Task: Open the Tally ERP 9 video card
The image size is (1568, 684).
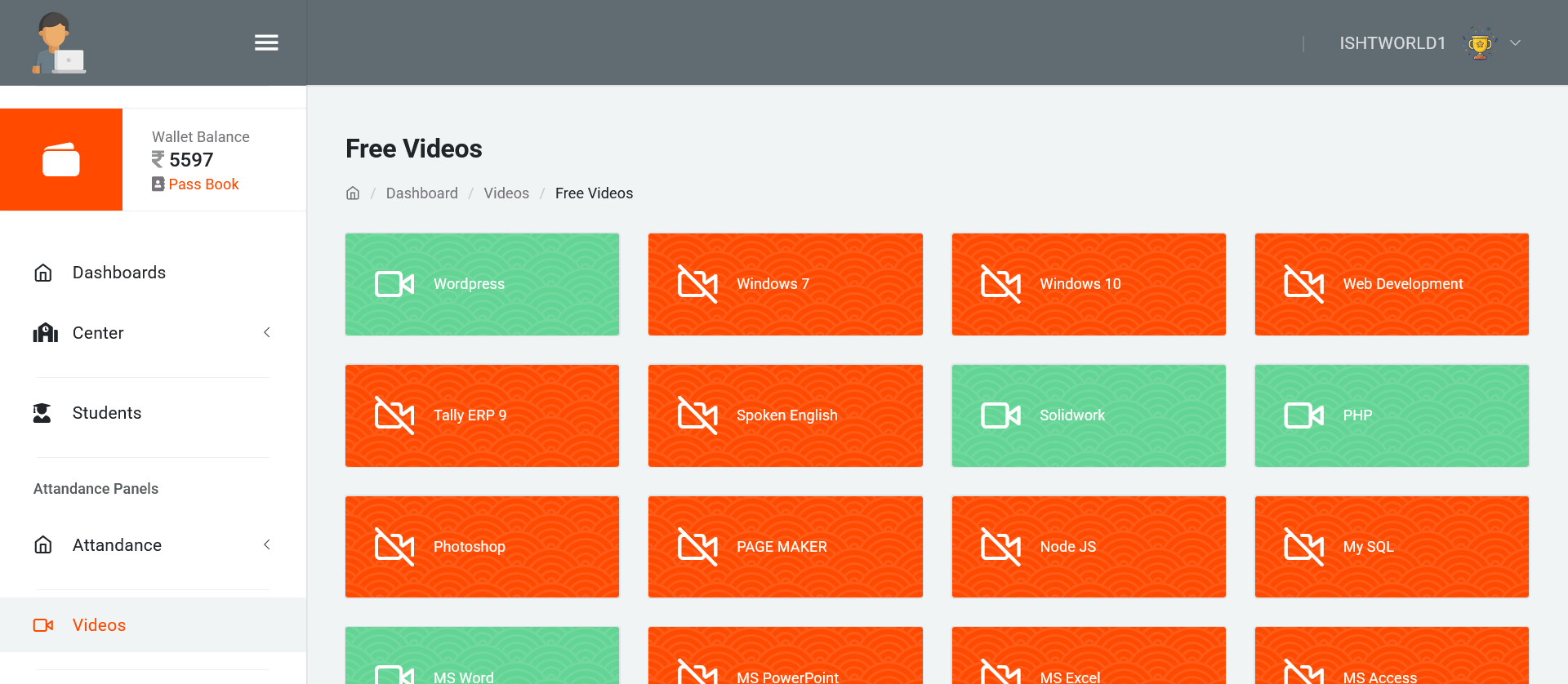Action: tap(482, 415)
